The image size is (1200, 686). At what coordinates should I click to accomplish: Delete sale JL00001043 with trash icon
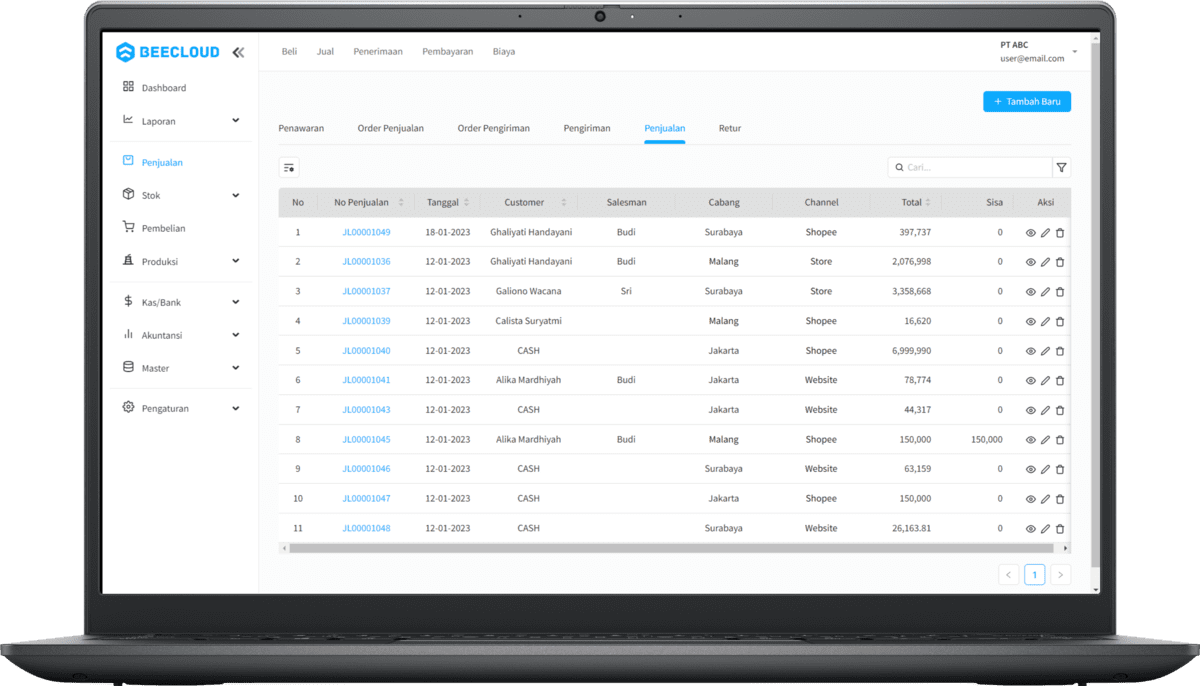point(1060,410)
